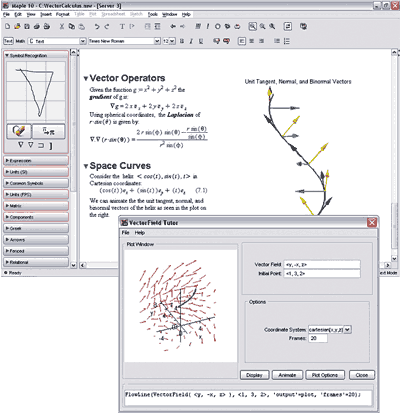Switch input mode to Text

pyautogui.click(x=8, y=41)
